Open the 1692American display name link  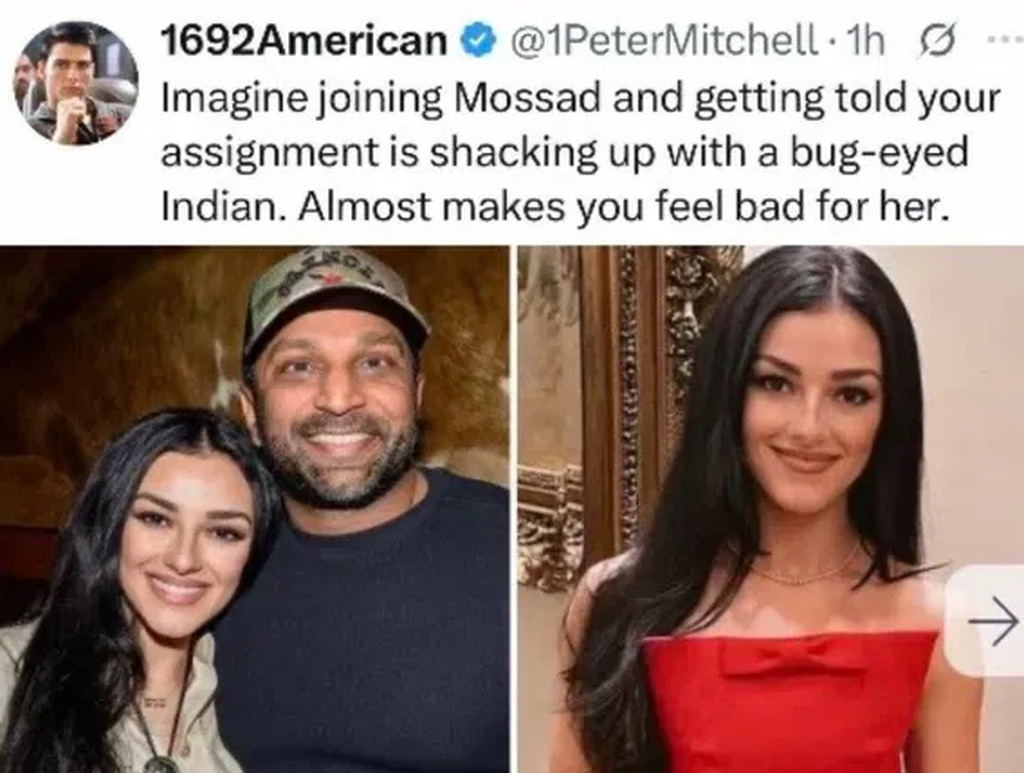coord(304,42)
